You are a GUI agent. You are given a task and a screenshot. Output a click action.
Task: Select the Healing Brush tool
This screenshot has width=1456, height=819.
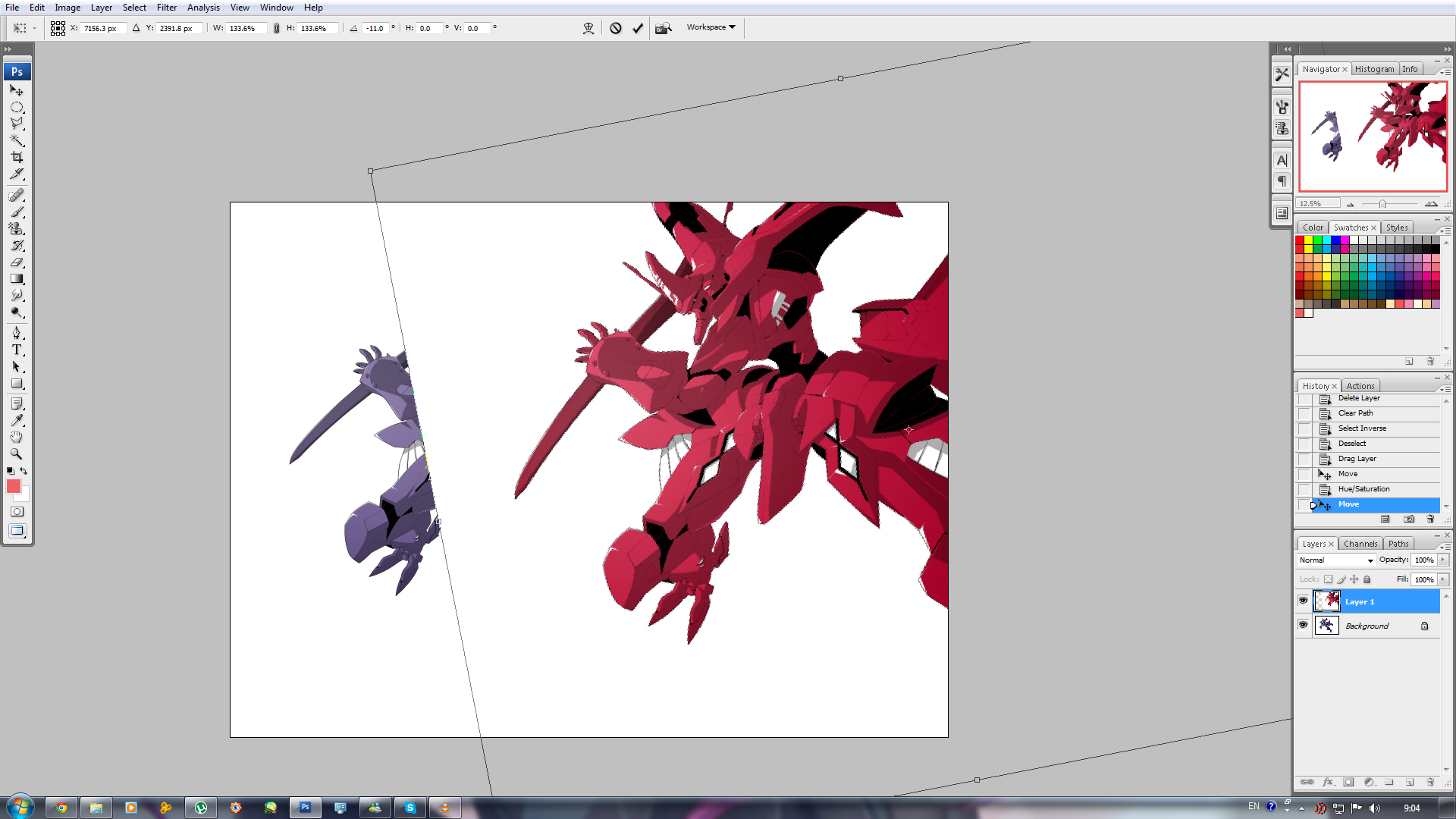coord(16,196)
